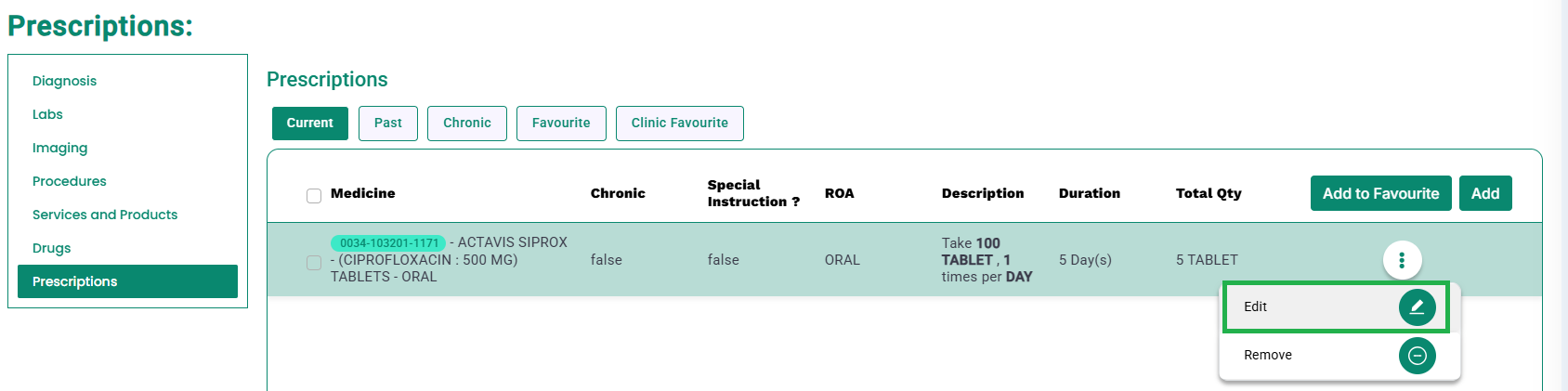Screen dimensions: 1568x391
Task: Tick the select-all checkbox beside Medicine
Action: click(x=314, y=195)
